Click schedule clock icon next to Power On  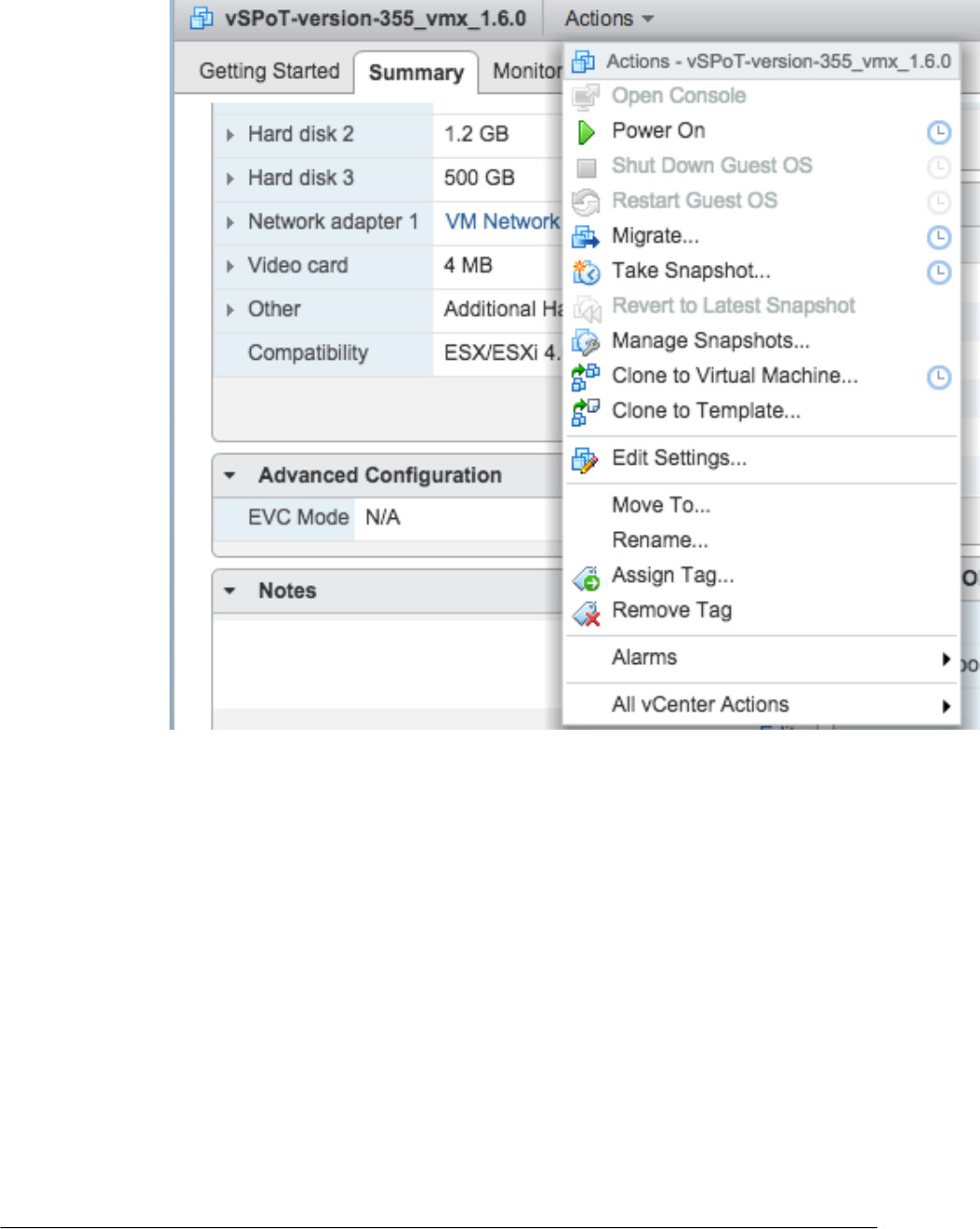[939, 132]
